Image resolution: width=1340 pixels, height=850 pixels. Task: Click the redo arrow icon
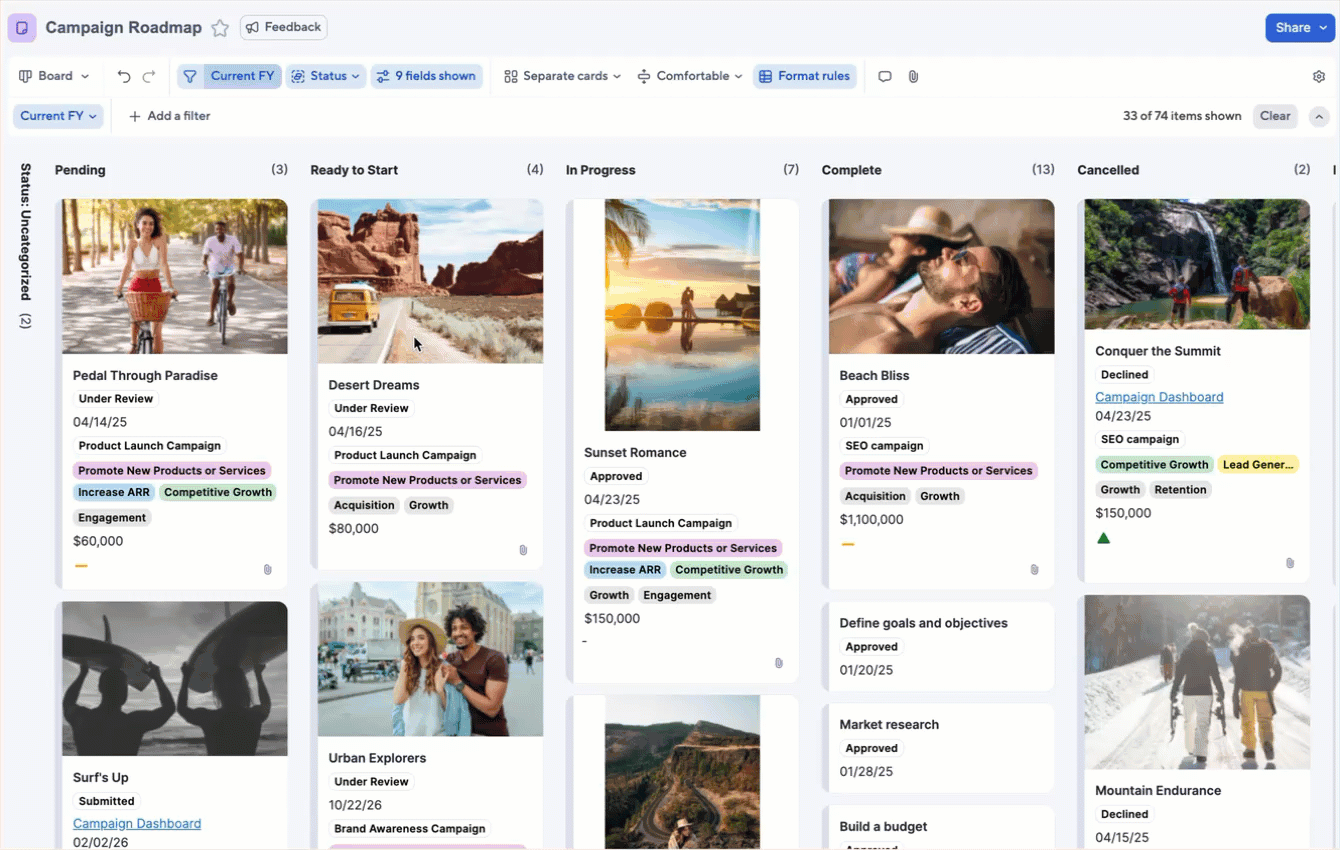[x=149, y=76]
